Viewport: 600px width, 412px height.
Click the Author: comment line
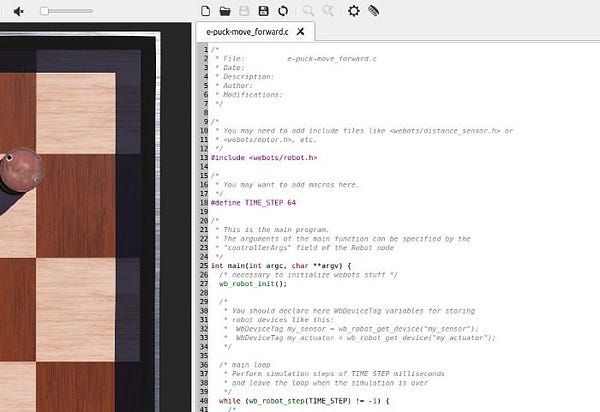click(234, 86)
